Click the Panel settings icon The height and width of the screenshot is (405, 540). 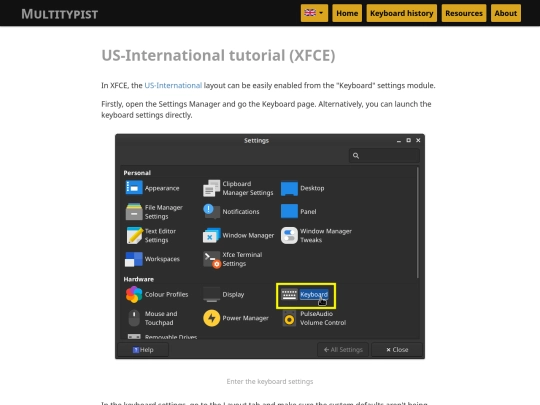tap(289, 211)
